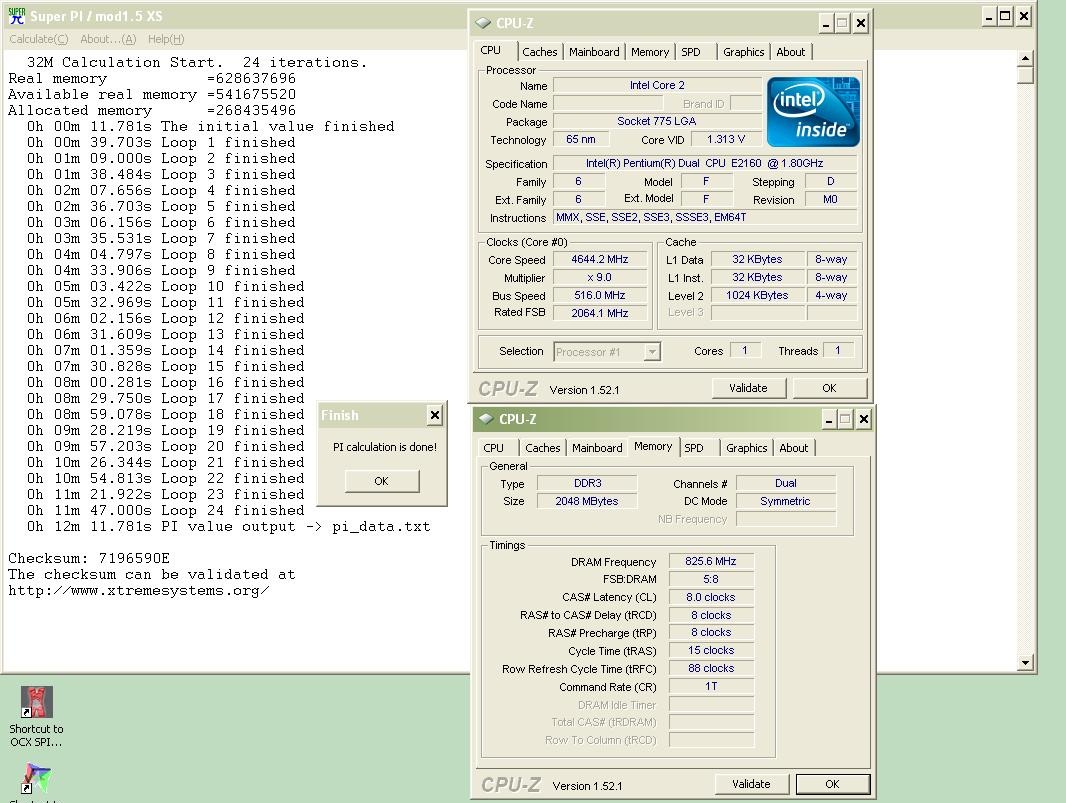Click the xtremesystems.org URL text
1066x803 pixels.
coord(139,590)
